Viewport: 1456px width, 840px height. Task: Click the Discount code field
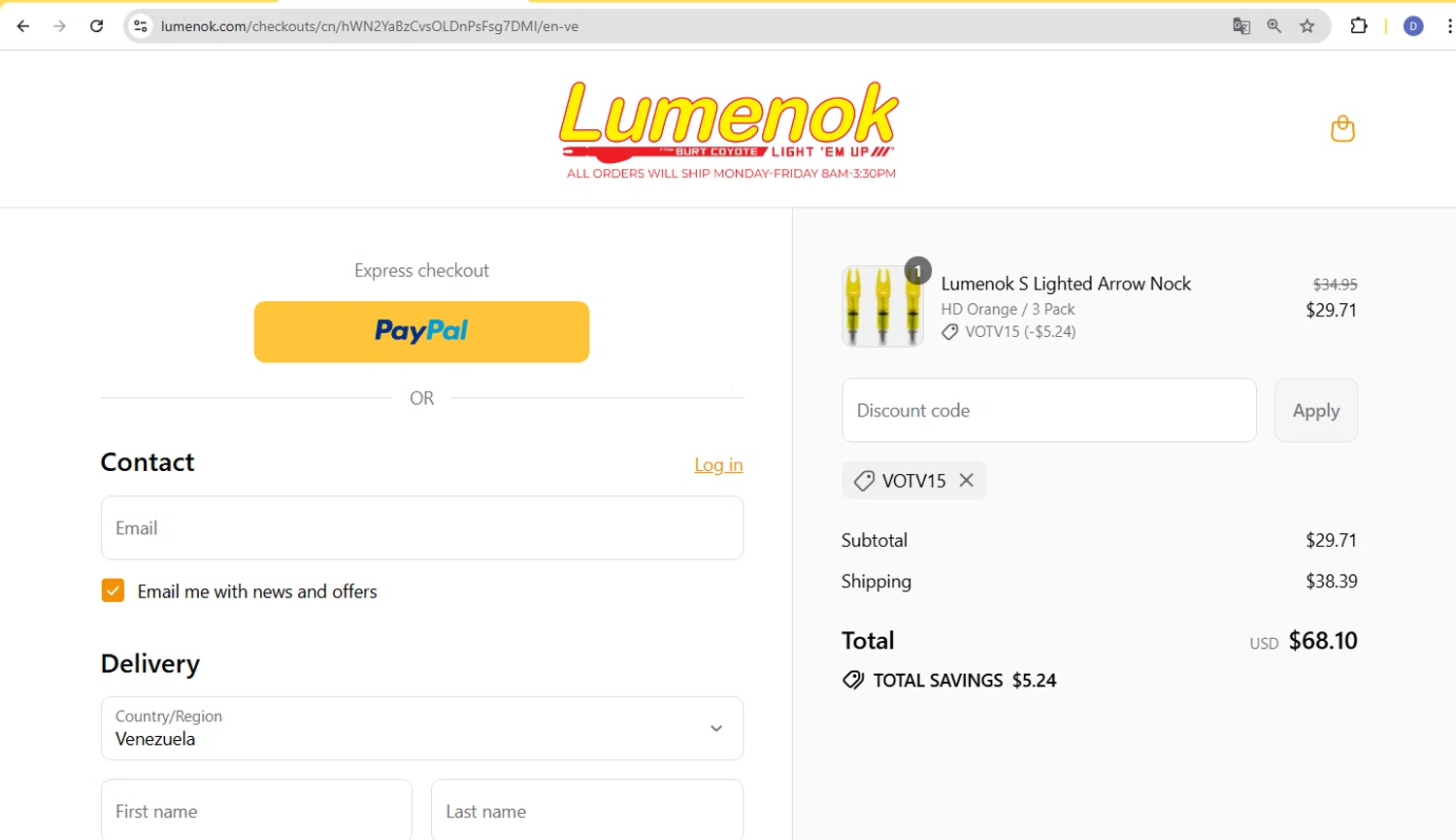1049,410
